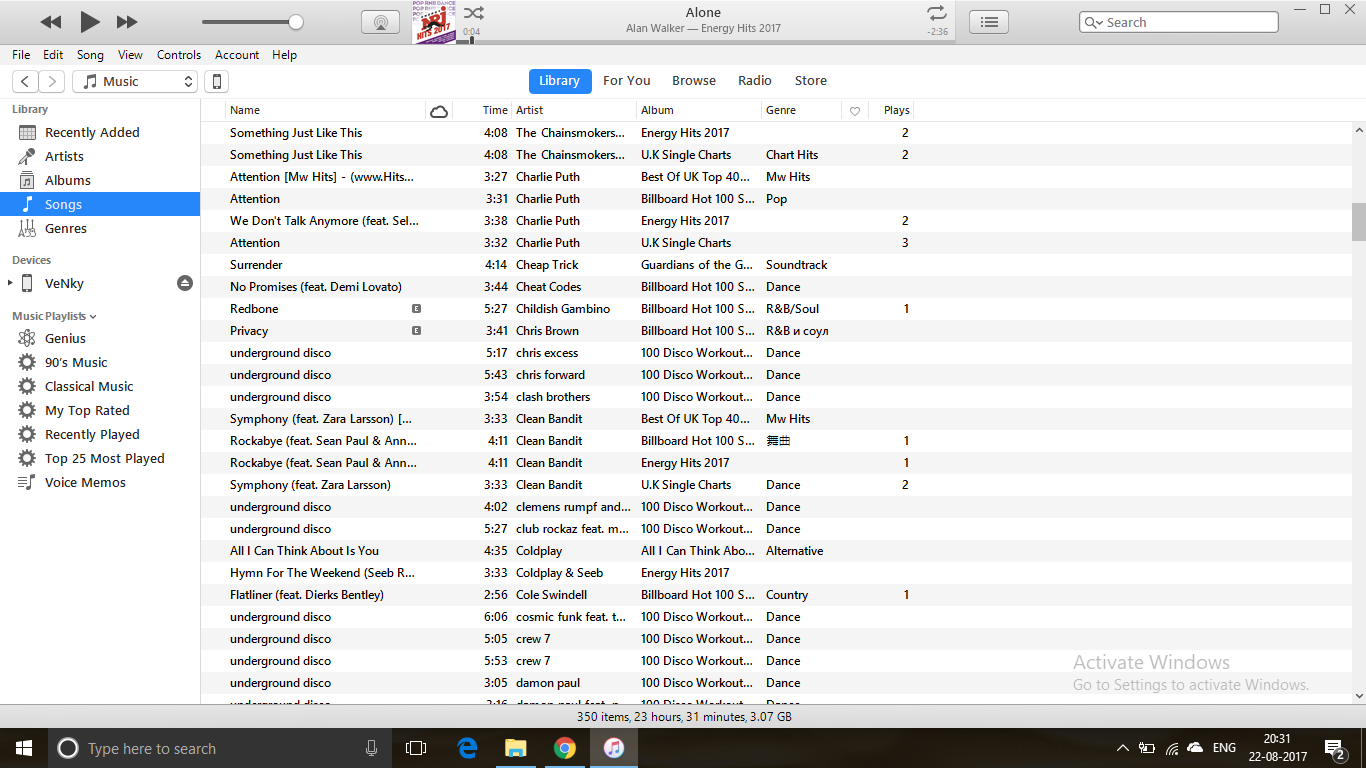
Task: Select the song Redbone
Action: (x=778, y=309)
